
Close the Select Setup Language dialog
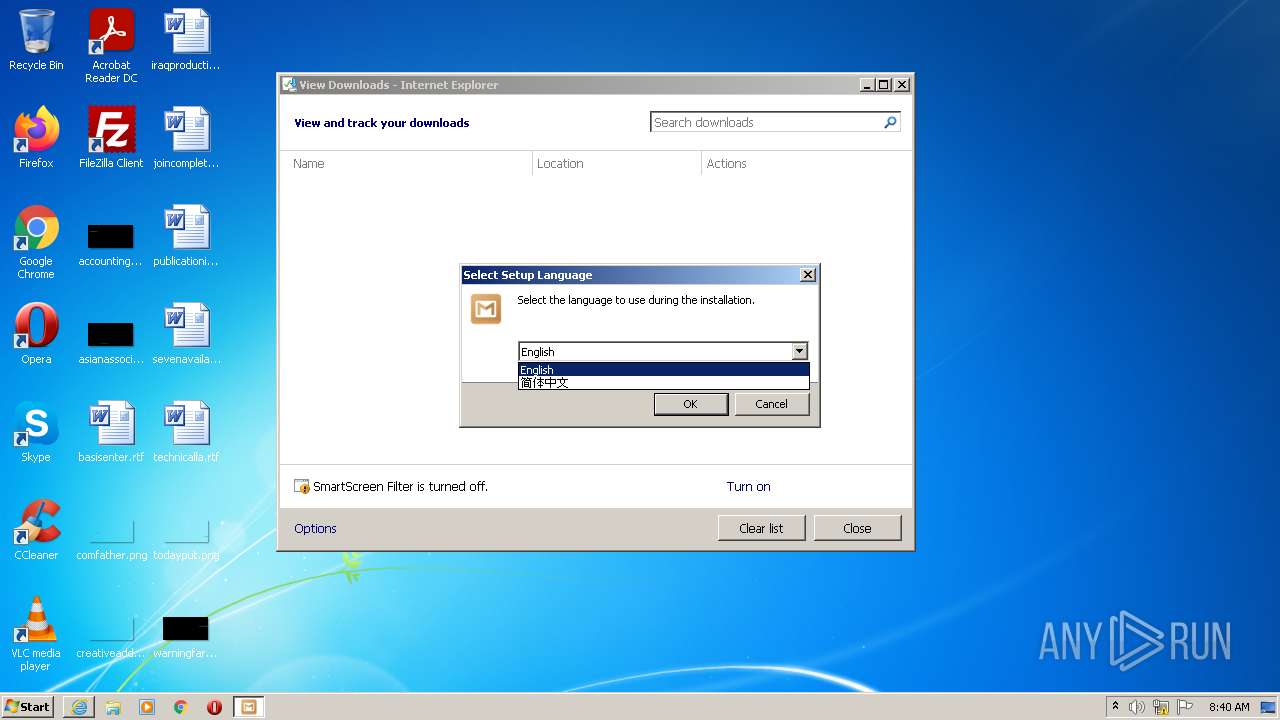808,275
